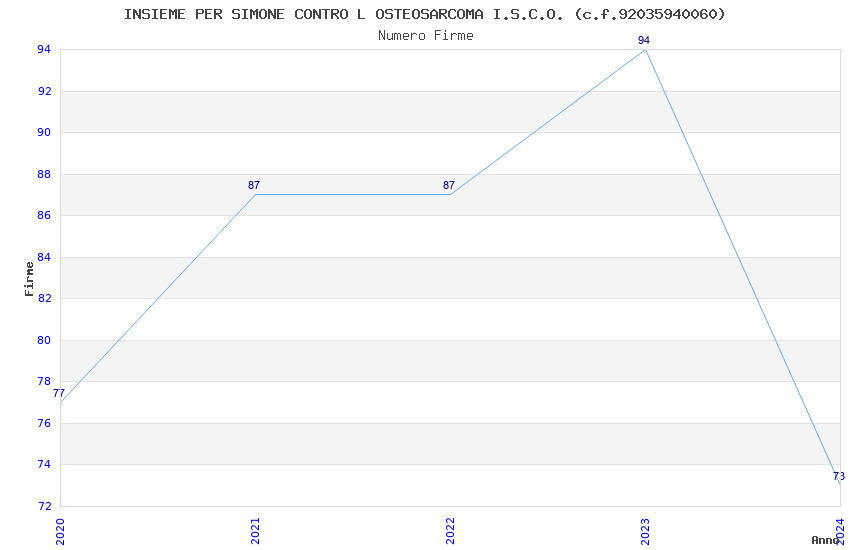
Task: Click the data label 73 at 2024
Action: click(839, 476)
